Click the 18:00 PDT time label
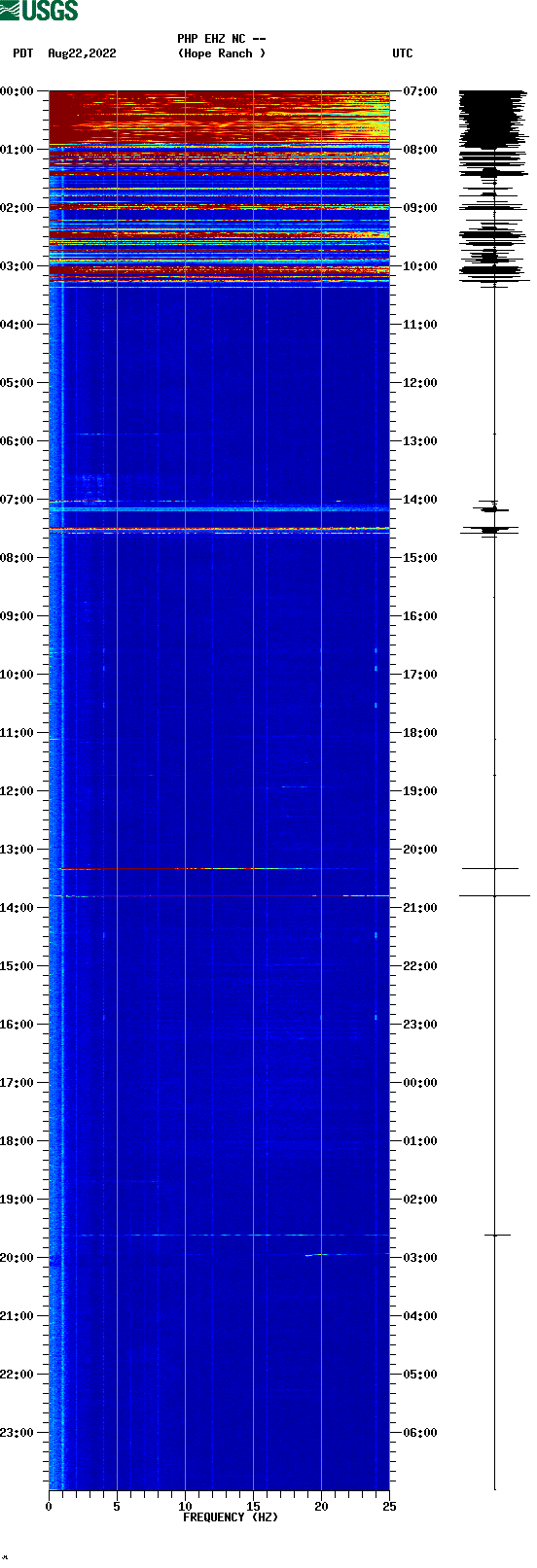Viewport: 537px width, 1568px height. tap(17, 1141)
